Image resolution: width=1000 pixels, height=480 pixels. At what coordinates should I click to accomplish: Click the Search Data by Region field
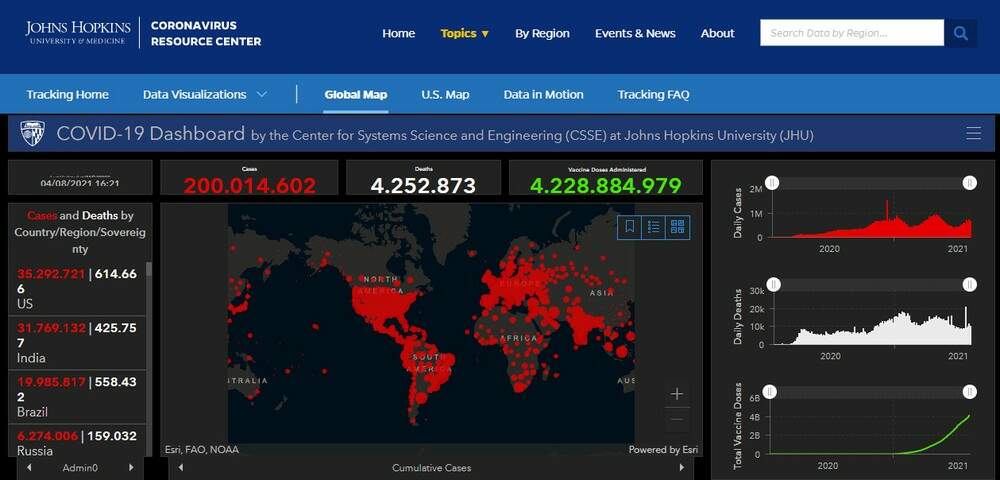[851, 33]
